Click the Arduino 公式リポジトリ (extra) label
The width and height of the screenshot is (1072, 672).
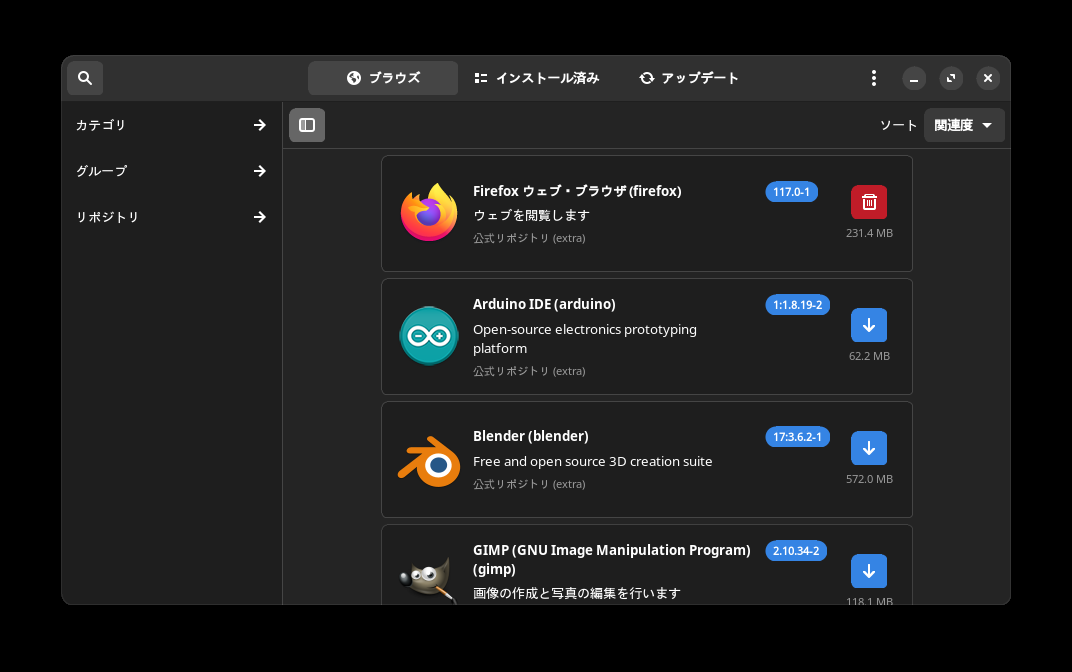[529, 371]
